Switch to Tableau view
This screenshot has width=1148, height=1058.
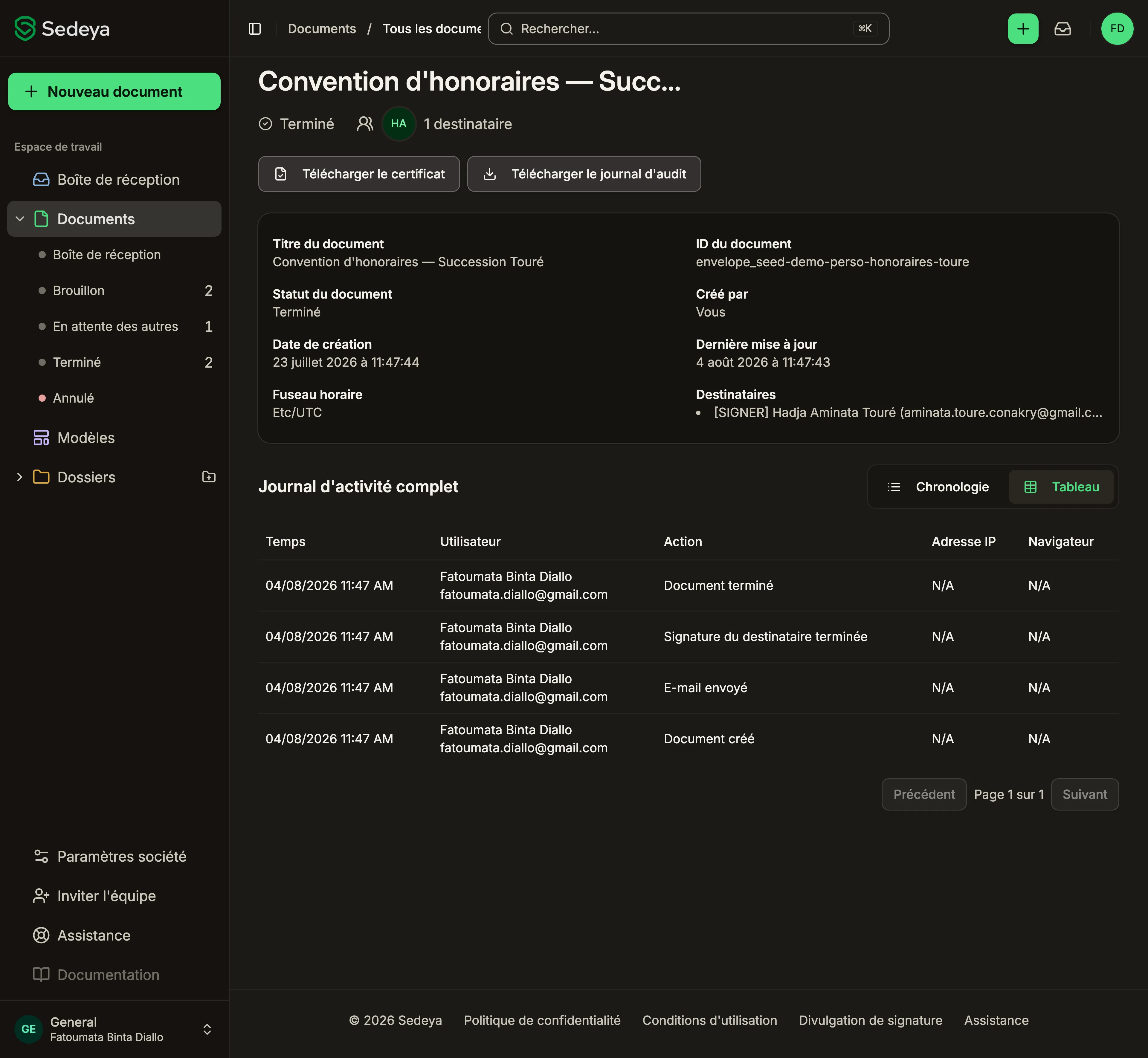pos(1061,487)
